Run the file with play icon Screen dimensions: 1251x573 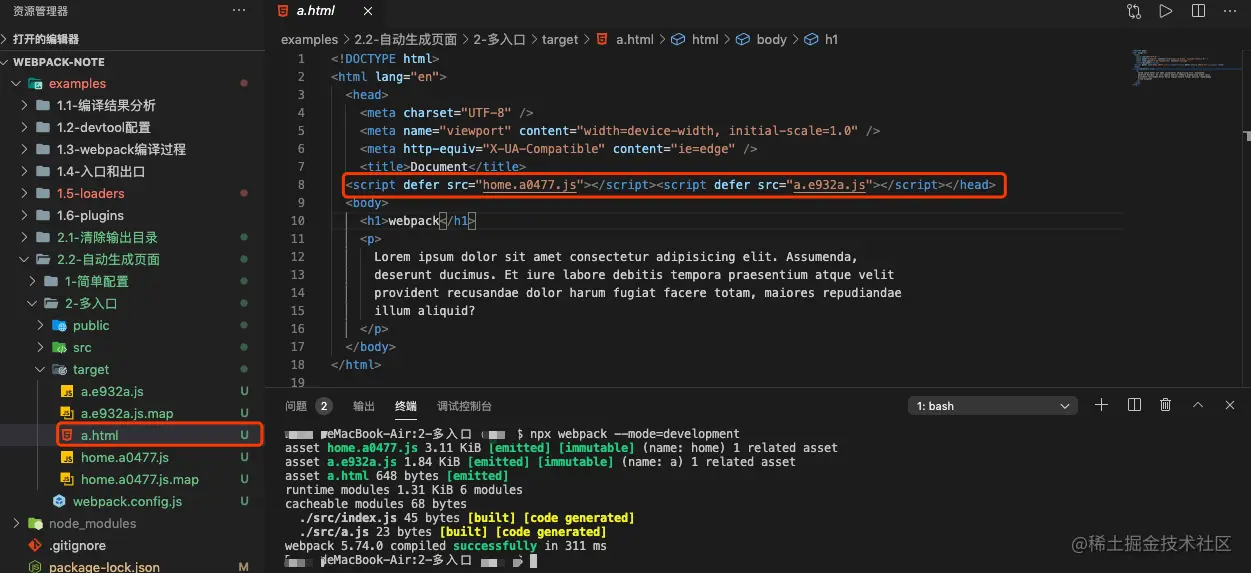(1165, 11)
